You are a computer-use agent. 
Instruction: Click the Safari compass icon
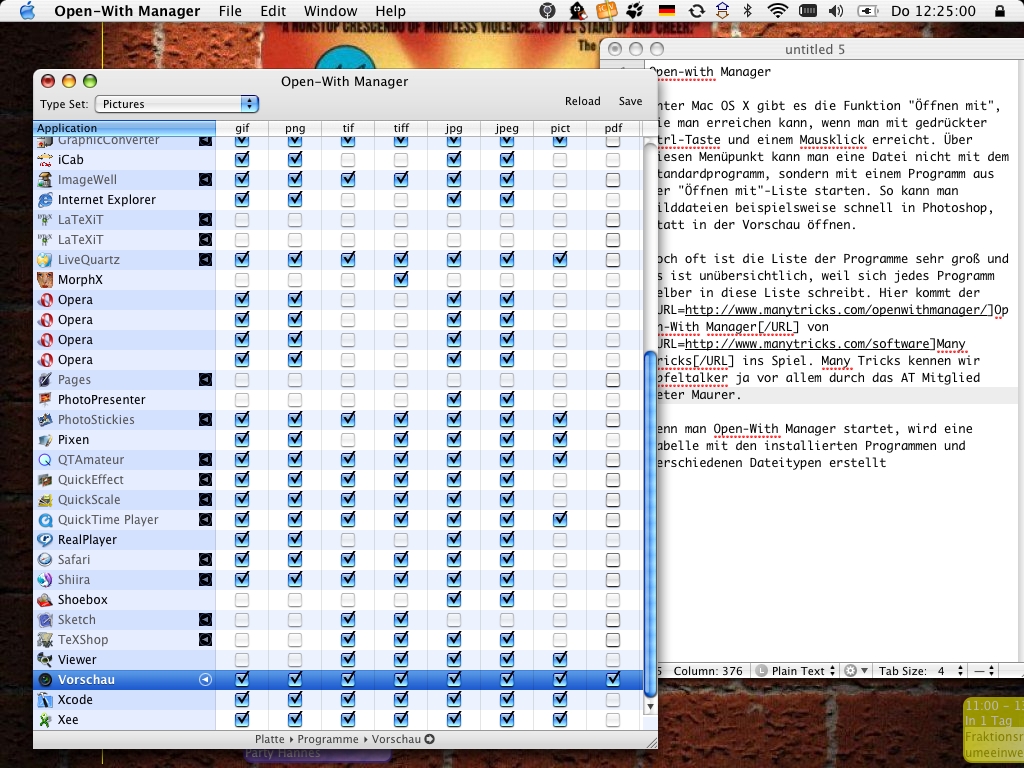pos(45,560)
